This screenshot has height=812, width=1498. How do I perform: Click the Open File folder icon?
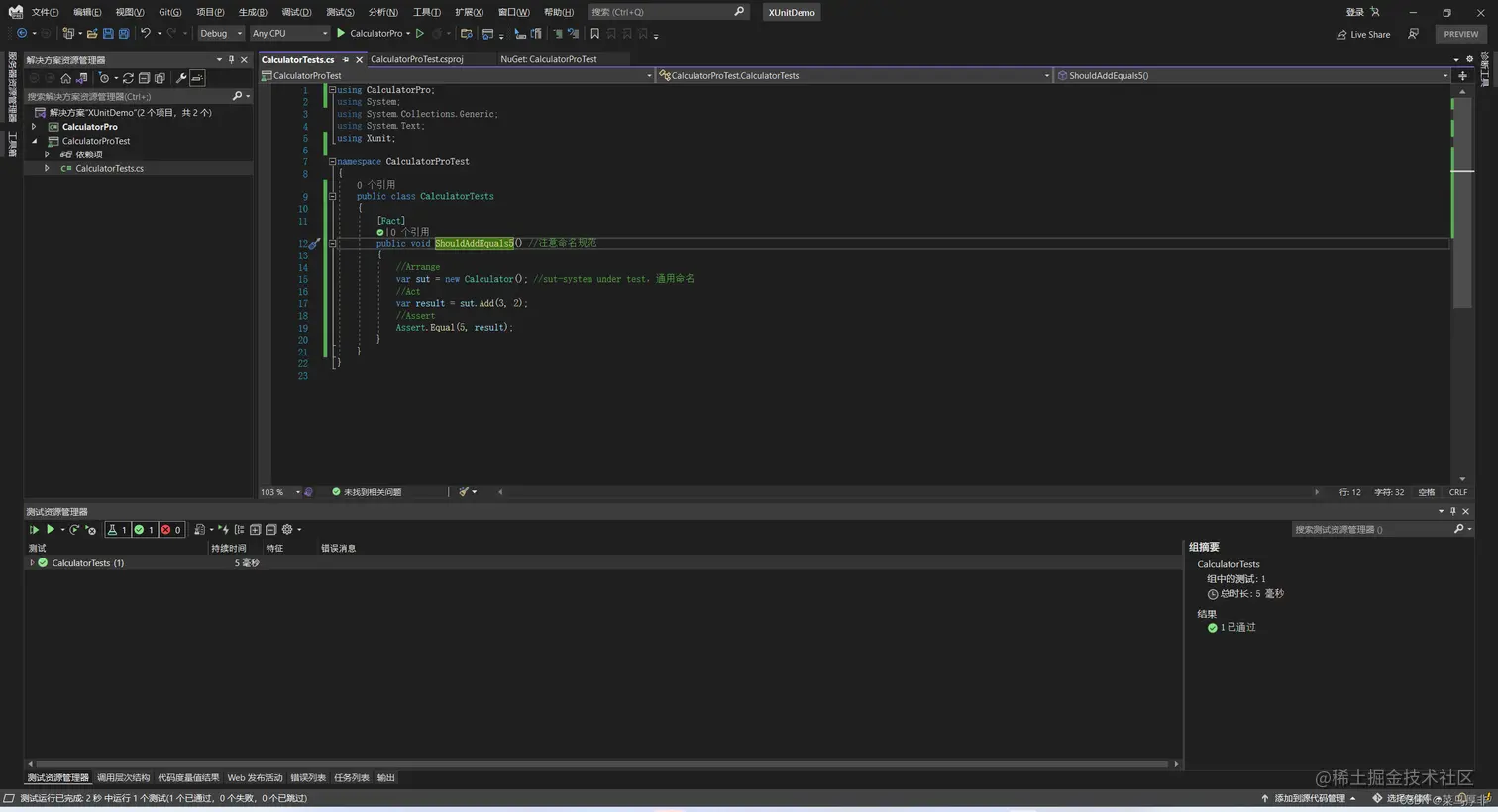click(x=92, y=33)
